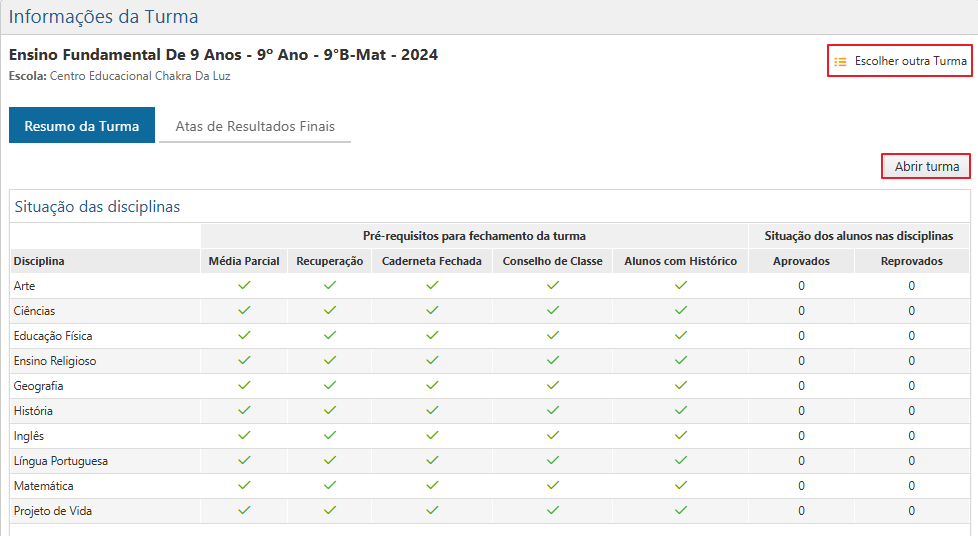978x536 pixels.
Task: Click the Alunos com Histórico checkmark for Projeto de Vida
Action: (x=680, y=510)
